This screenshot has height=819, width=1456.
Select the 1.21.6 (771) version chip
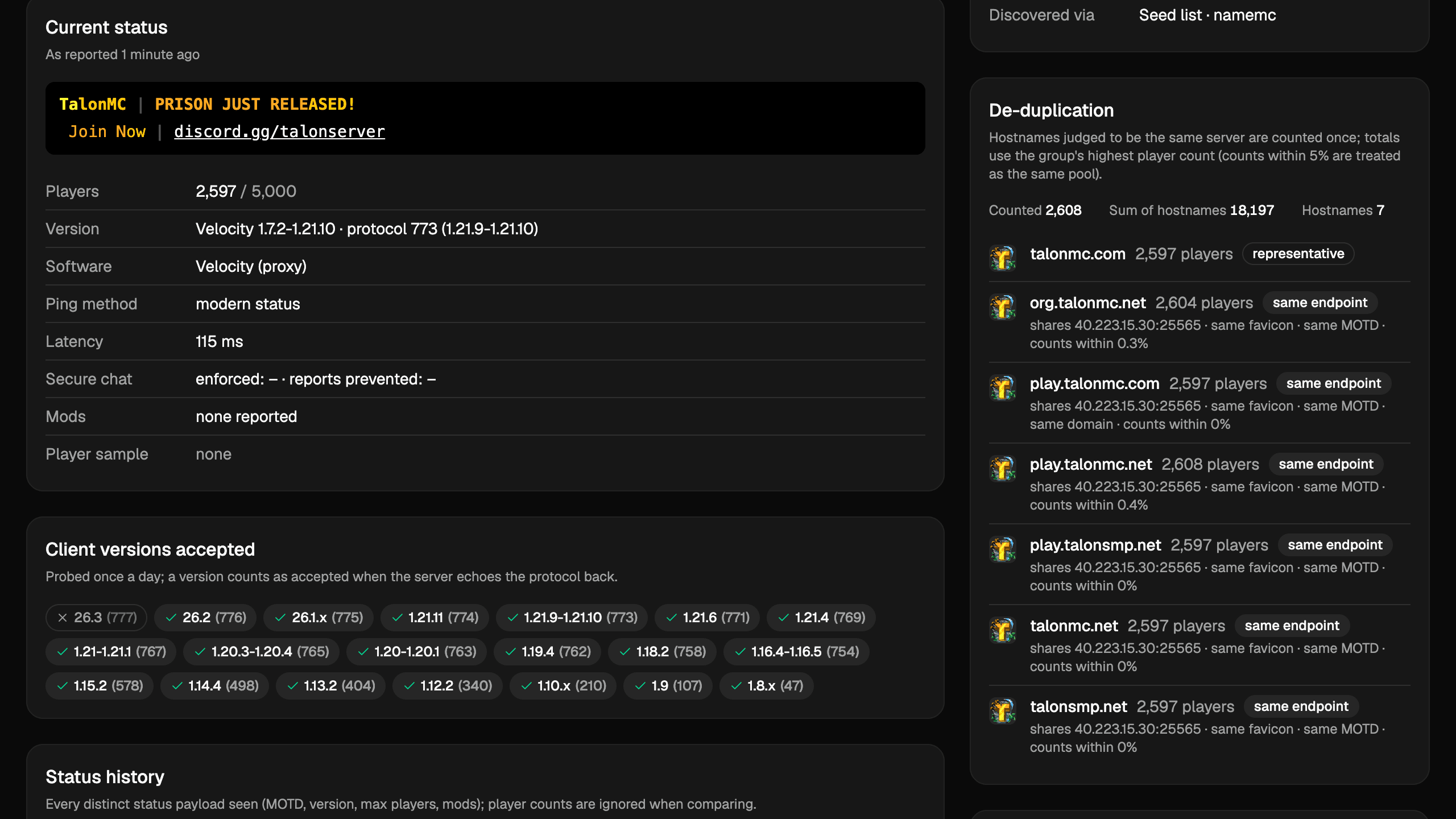pyautogui.click(x=707, y=618)
